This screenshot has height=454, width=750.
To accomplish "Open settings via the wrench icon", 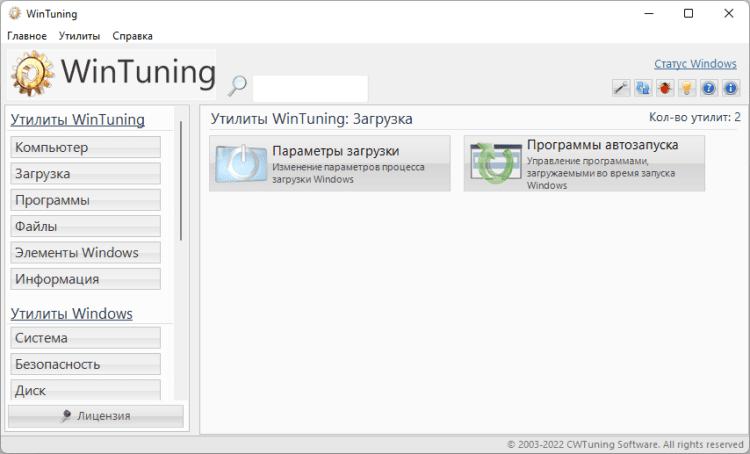I will point(621,88).
